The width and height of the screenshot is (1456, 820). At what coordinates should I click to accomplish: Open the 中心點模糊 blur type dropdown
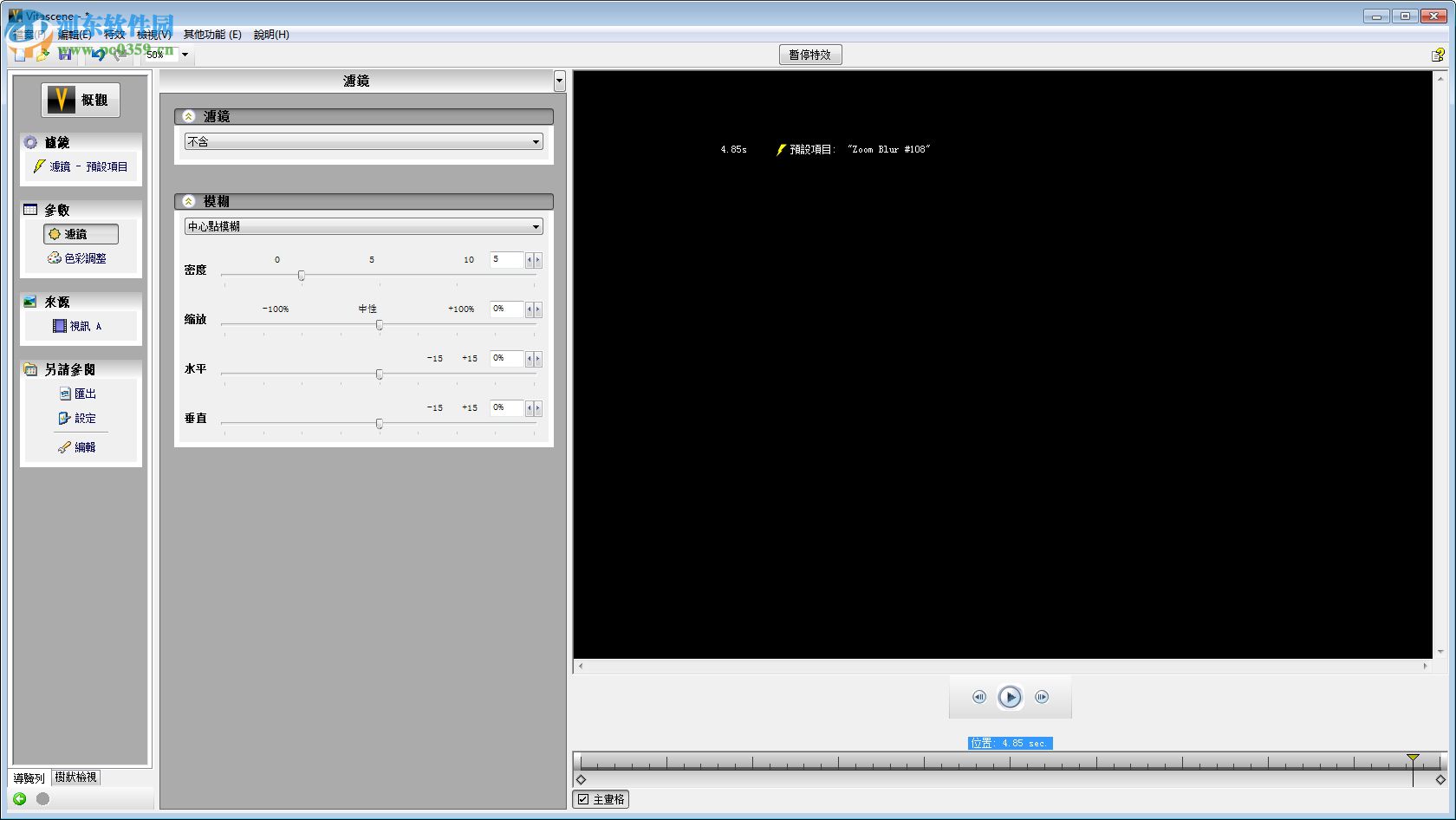pos(536,226)
